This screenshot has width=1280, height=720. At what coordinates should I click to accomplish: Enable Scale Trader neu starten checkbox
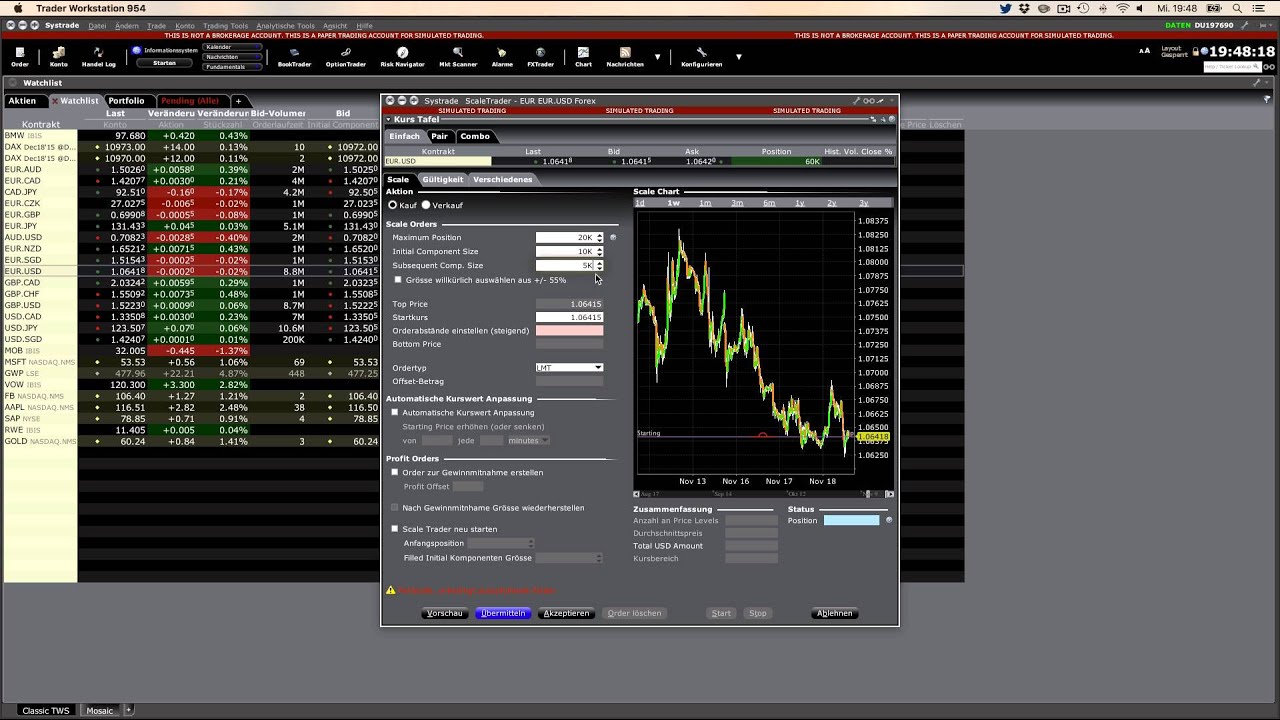coord(395,529)
